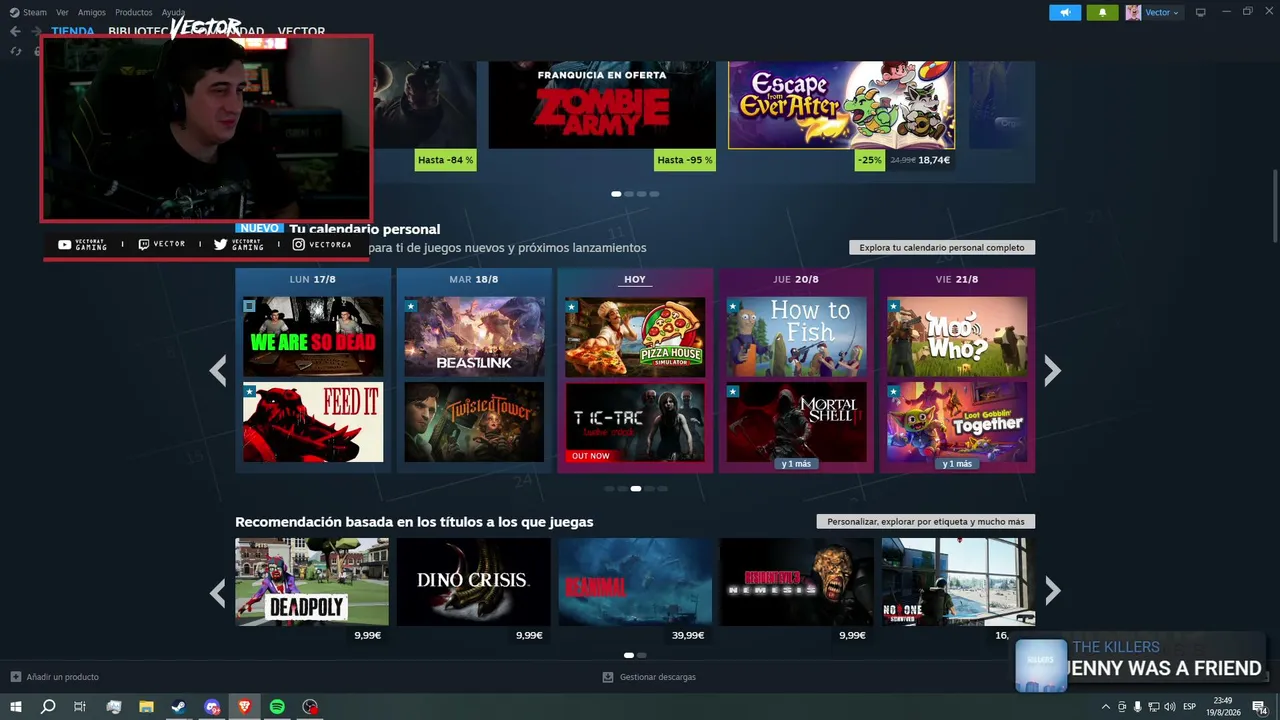Viewport: 1280px width, 720px height.
Task: Open the Productos menu
Action: [x=134, y=12]
